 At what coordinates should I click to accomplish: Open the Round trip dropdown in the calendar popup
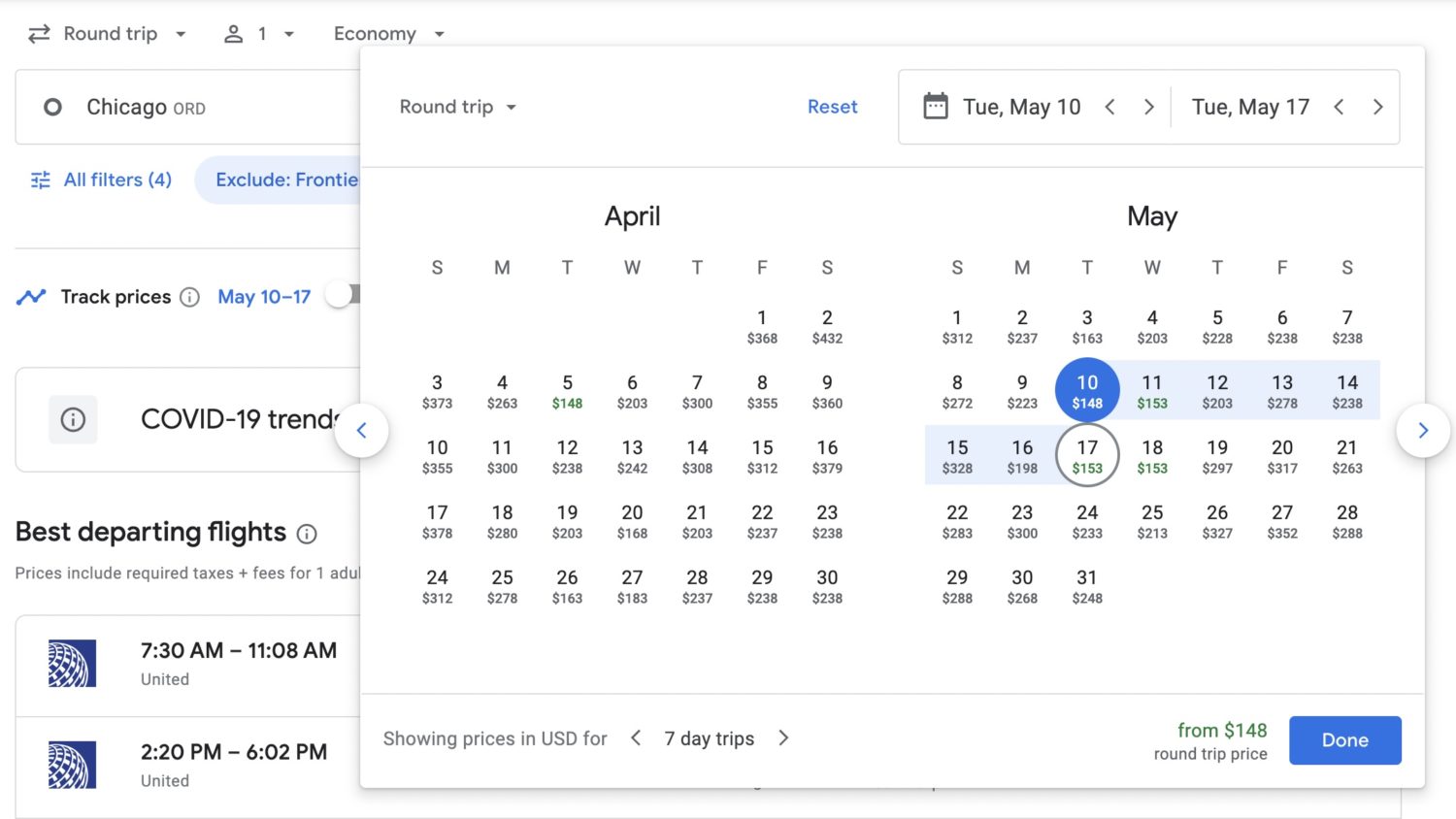pyautogui.click(x=456, y=107)
